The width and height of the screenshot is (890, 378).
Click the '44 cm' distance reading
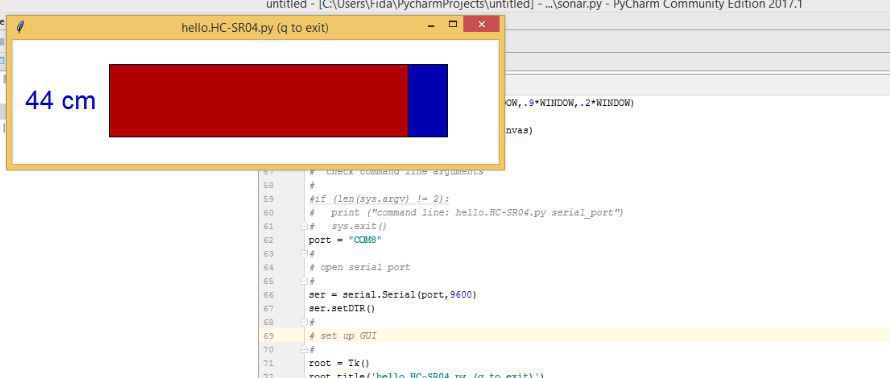click(60, 101)
